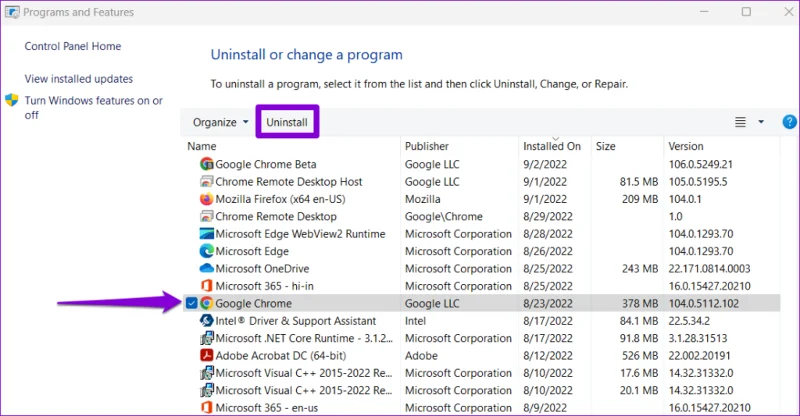Click the Visual C++ icon, 17.6 MB row
The image size is (800, 416).
click(207, 373)
